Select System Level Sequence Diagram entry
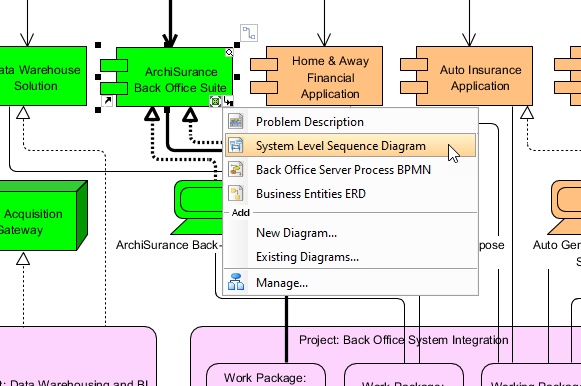Image resolution: width=581 pixels, height=386 pixels. click(x=350, y=145)
